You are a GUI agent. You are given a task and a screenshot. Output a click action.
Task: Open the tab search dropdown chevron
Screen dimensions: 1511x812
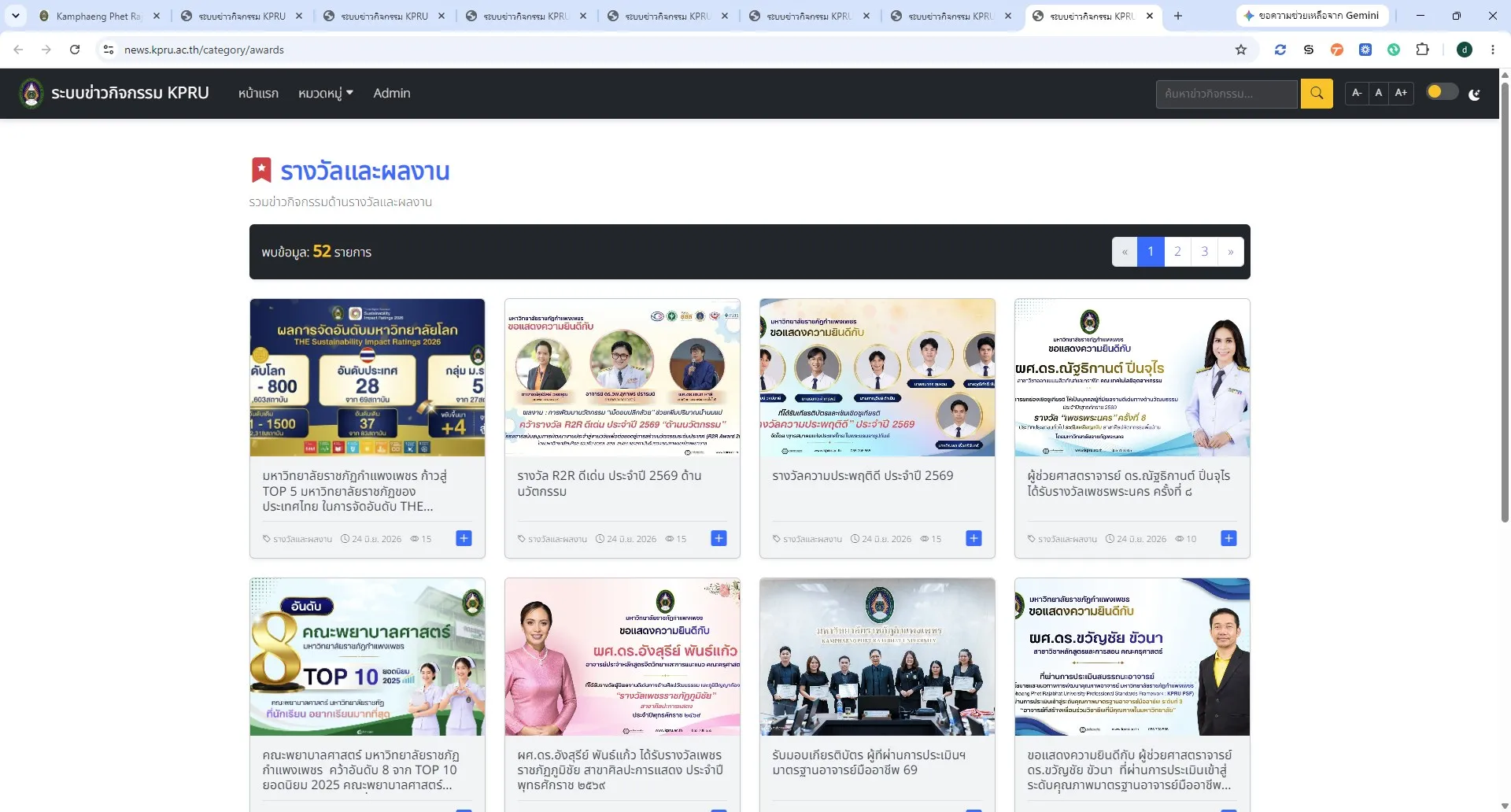pyautogui.click(x=16, y=16)
